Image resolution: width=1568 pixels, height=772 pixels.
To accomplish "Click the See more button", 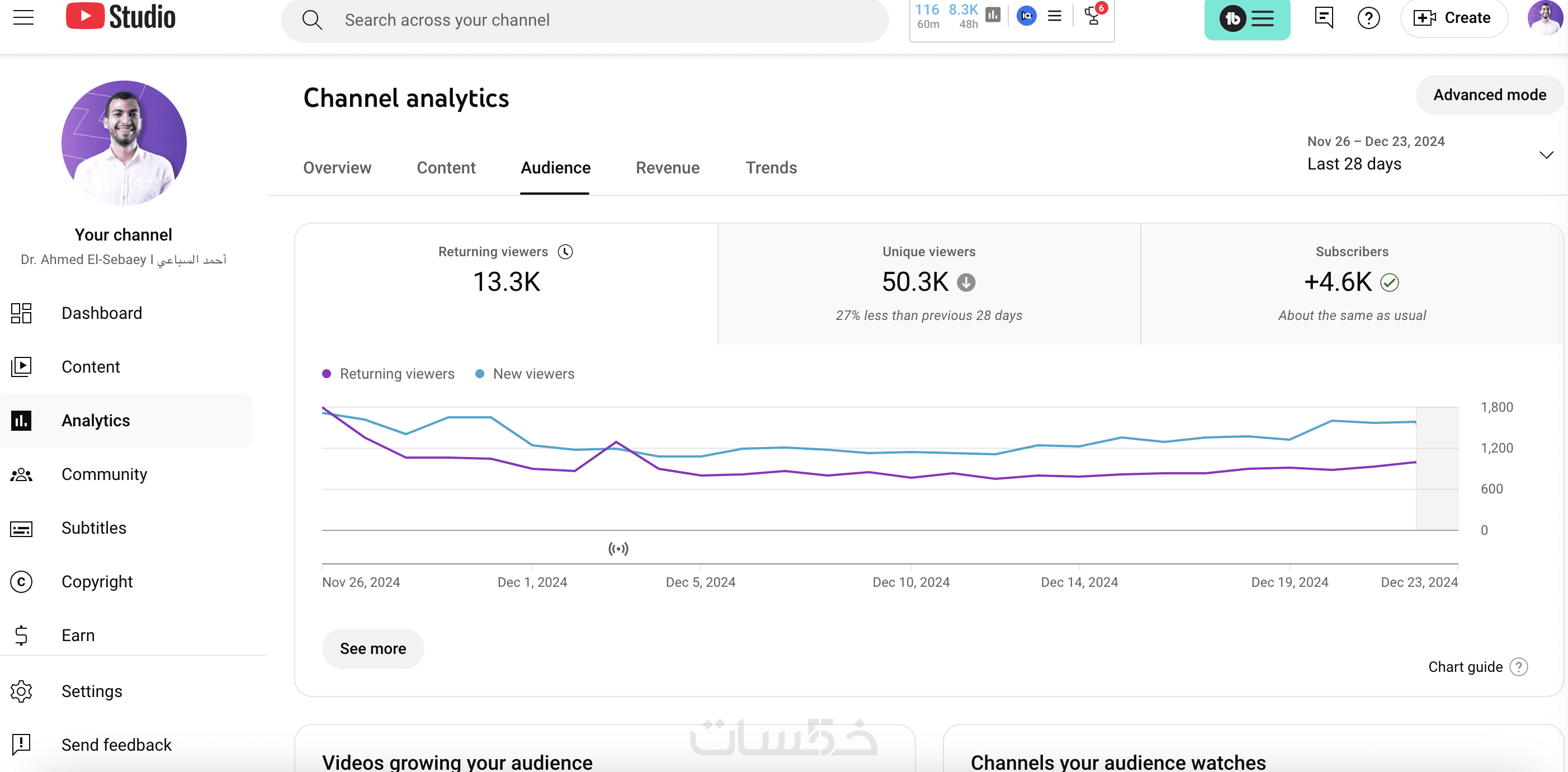I will (x=372, y=648).
